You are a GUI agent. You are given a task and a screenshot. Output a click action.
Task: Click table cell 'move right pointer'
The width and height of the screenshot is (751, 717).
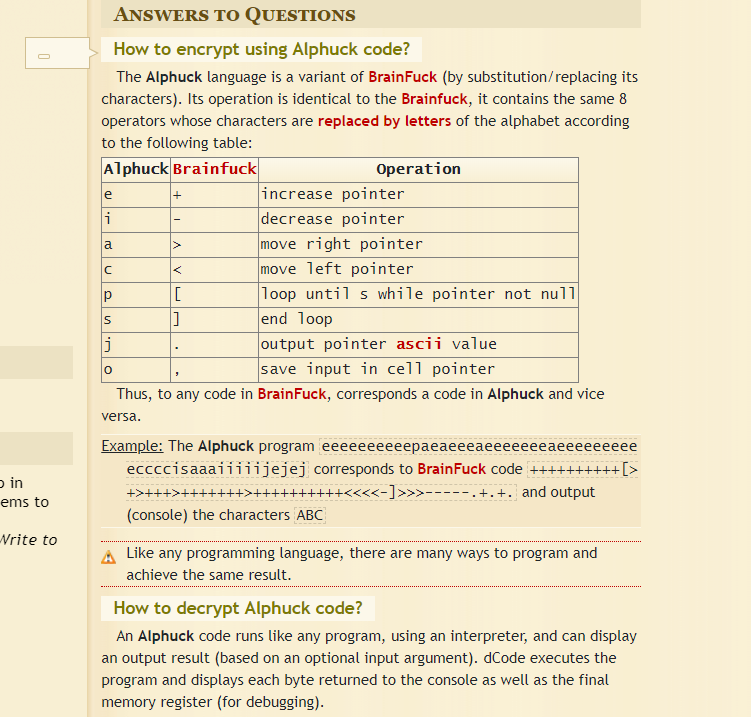[419, 244]
